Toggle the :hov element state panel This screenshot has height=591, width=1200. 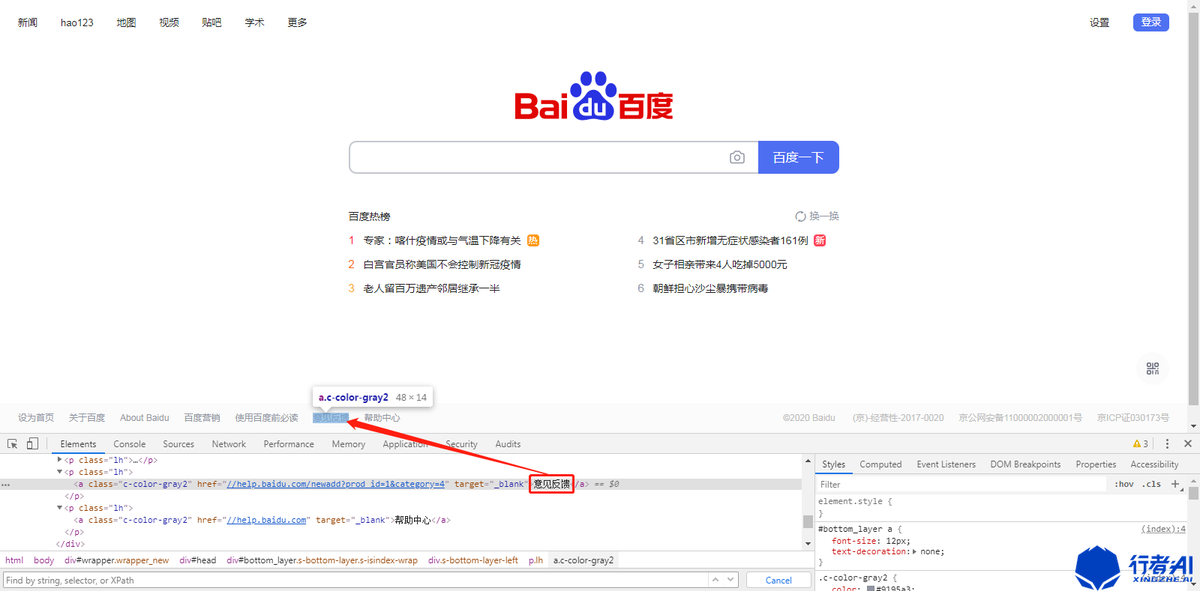1124,484
